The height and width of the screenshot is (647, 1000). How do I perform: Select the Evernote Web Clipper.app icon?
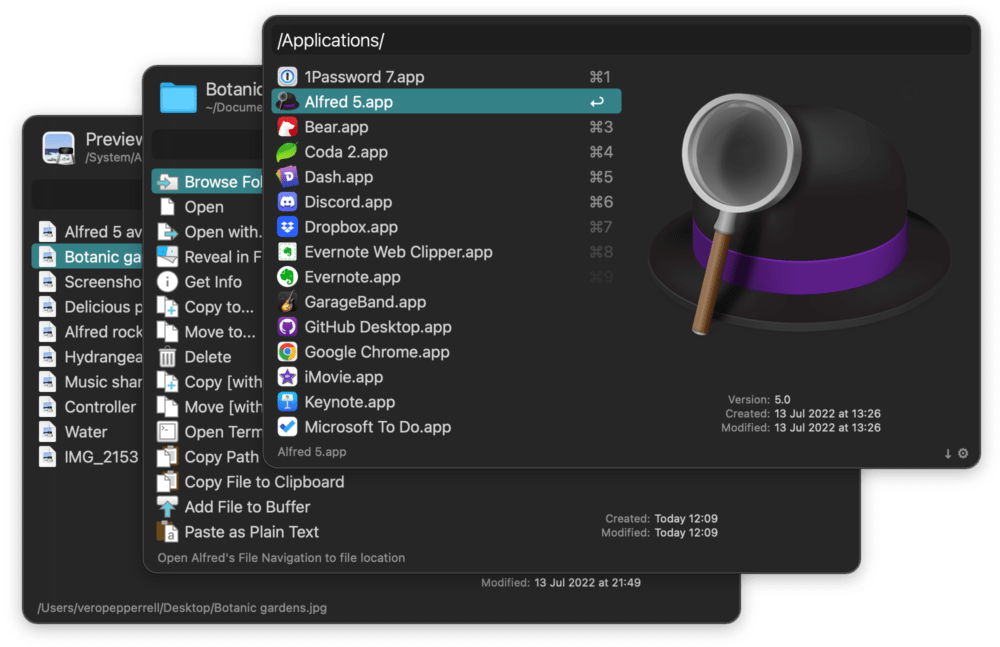pos(288,252)
